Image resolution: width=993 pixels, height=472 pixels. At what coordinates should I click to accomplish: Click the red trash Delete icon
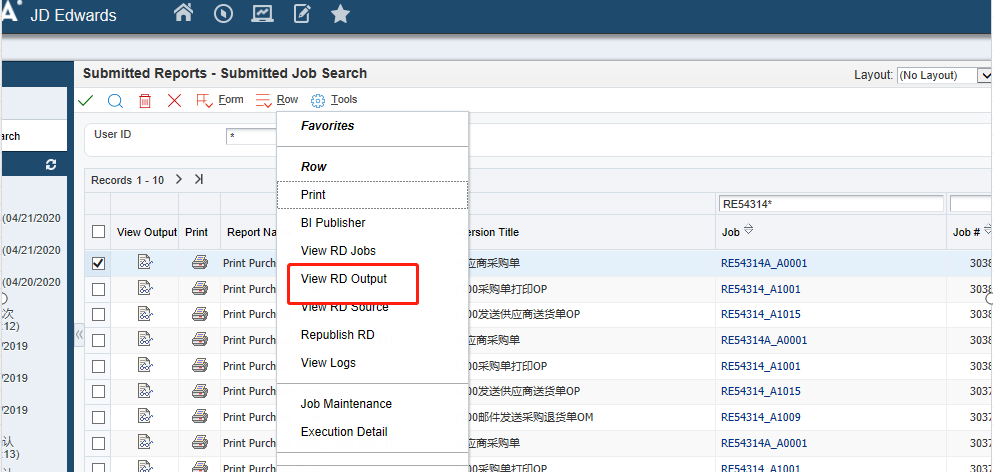click(x=145, y=100)
